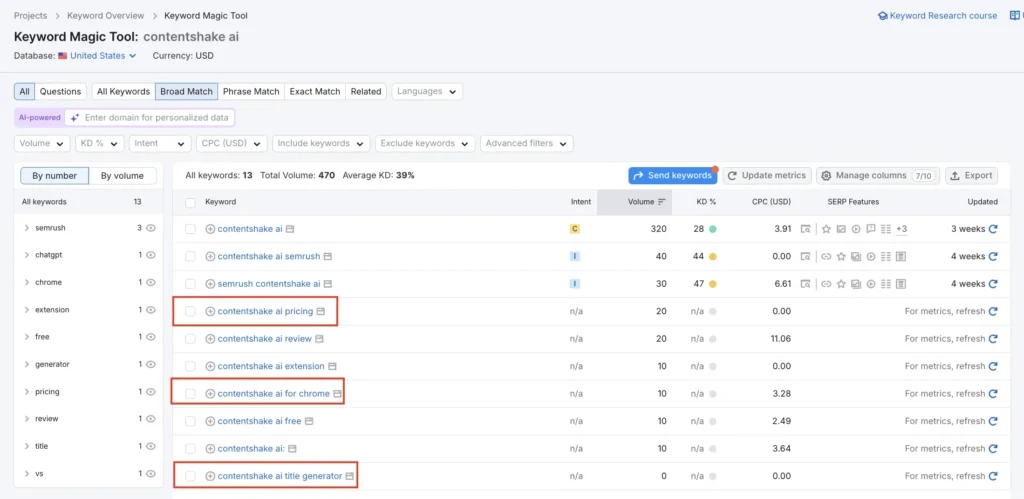The width and height of the screenshot is (1024, 499).
Task: Select the Exact Match tab
Action: 315,91
